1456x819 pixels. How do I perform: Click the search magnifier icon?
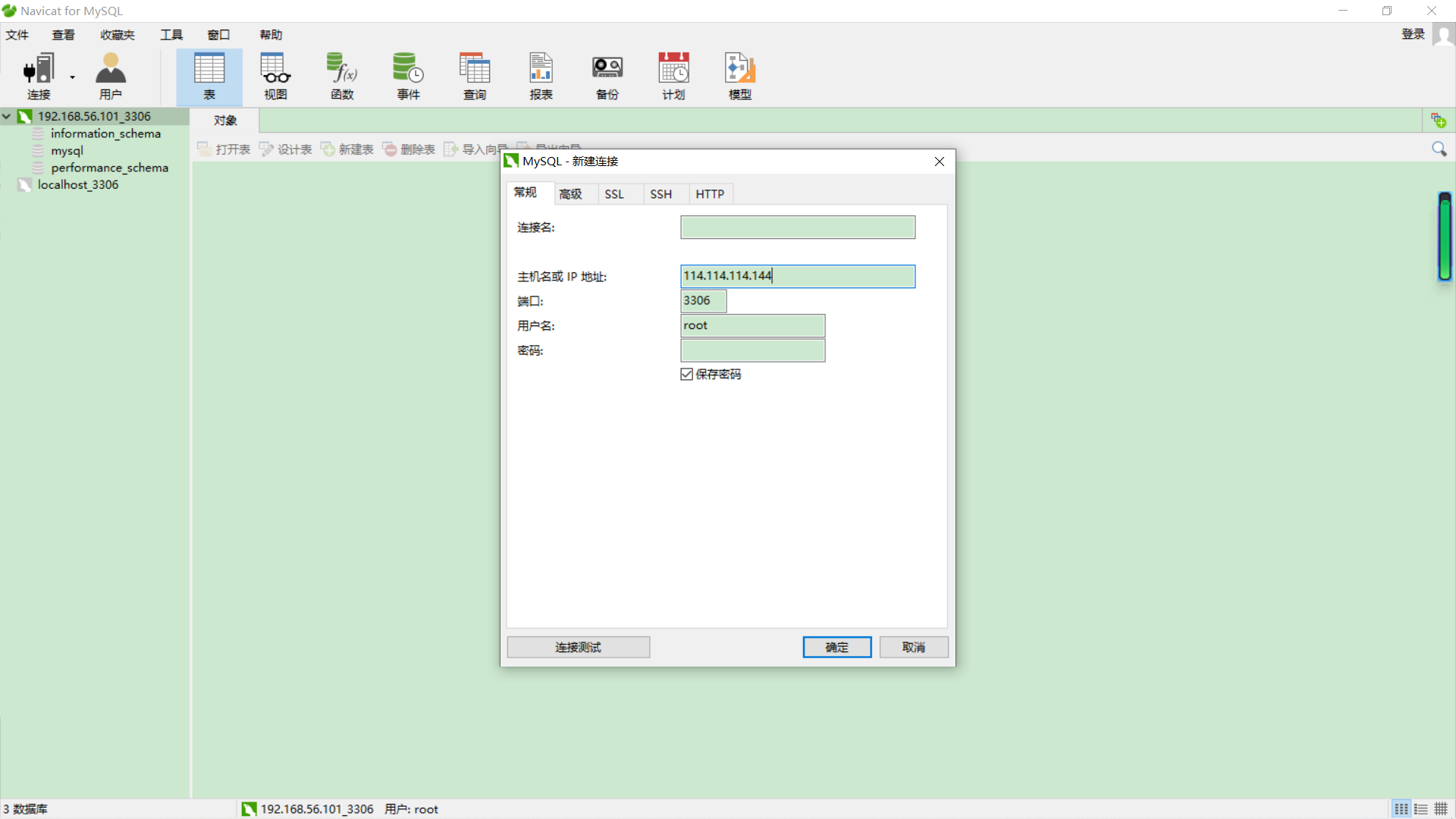(1439, 149)
